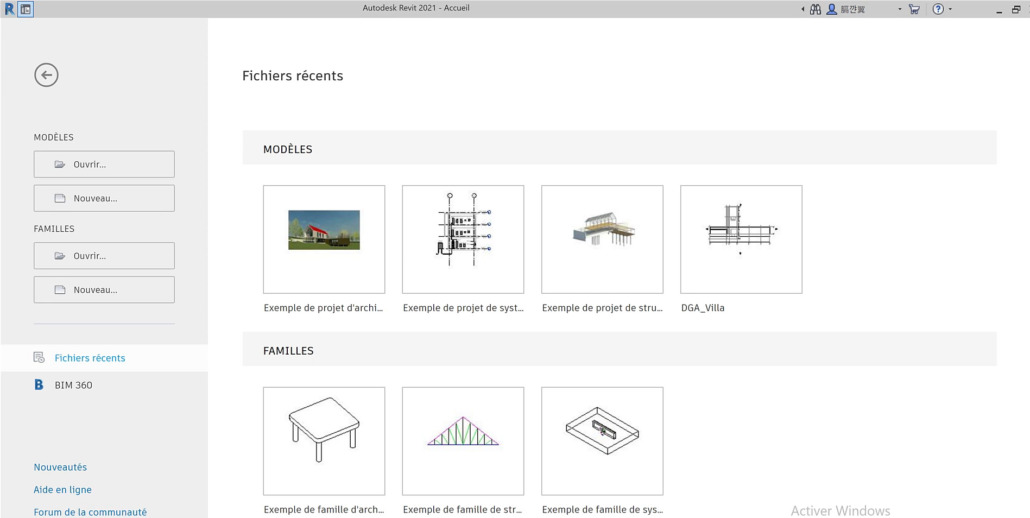Image resolution: width=1030 pixels, height=518 pixels.
Task: Click the 'DGA_Villa' file name
Action: 703,308
